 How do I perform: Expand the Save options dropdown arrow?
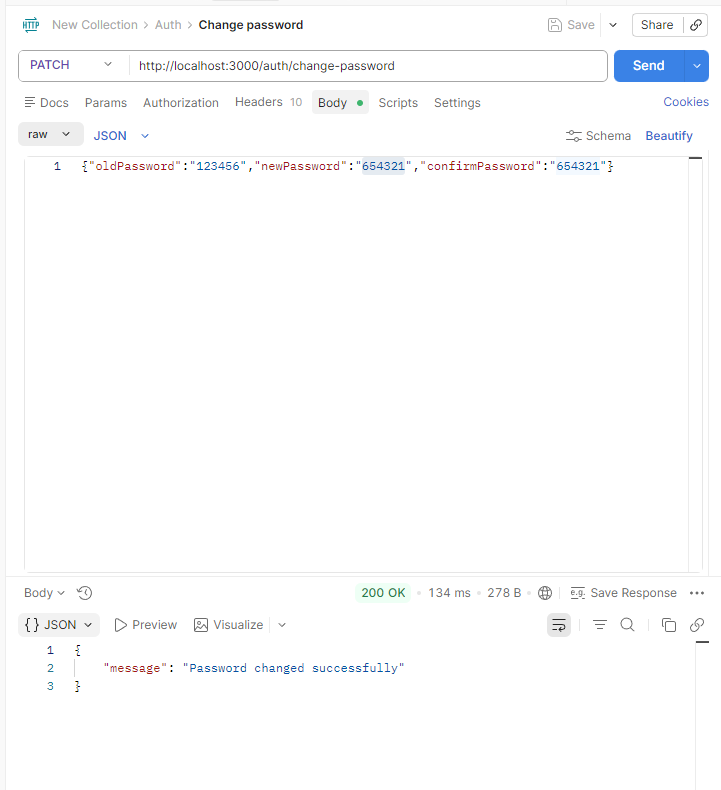(x=613, y=25)
